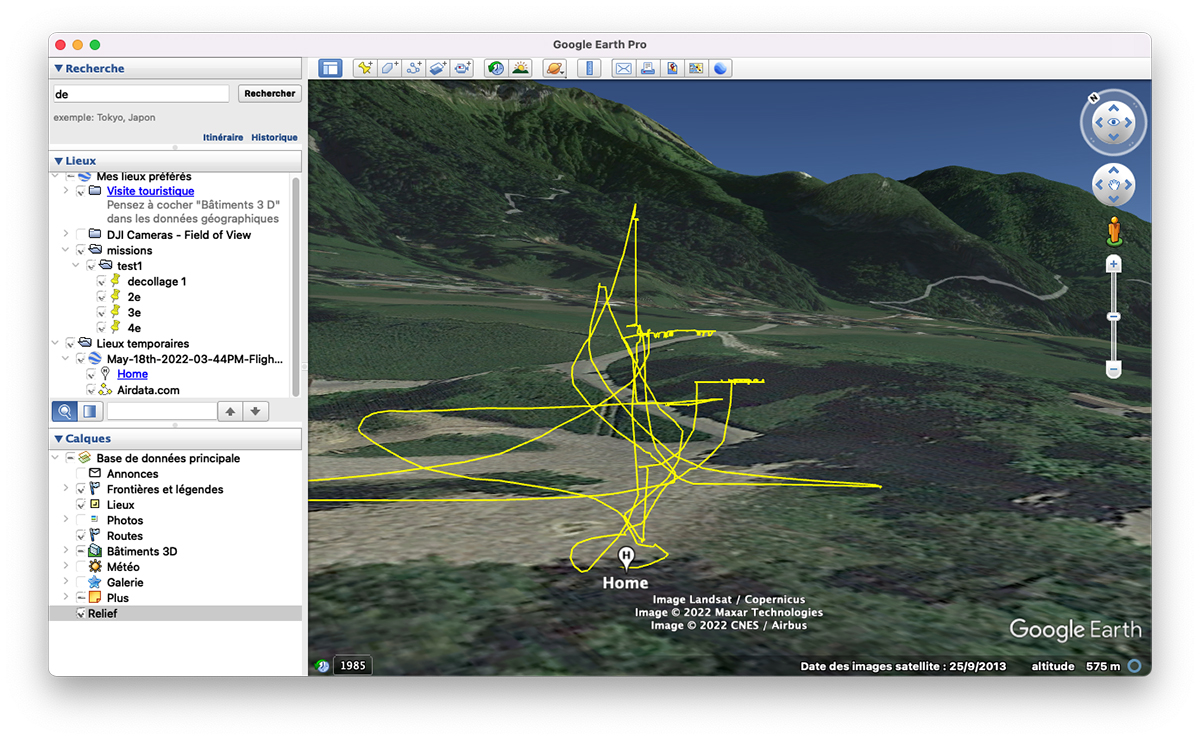1200x740 pixels.
Task: Click the Street View pegman icon
Action: [x=1113, y=231]
